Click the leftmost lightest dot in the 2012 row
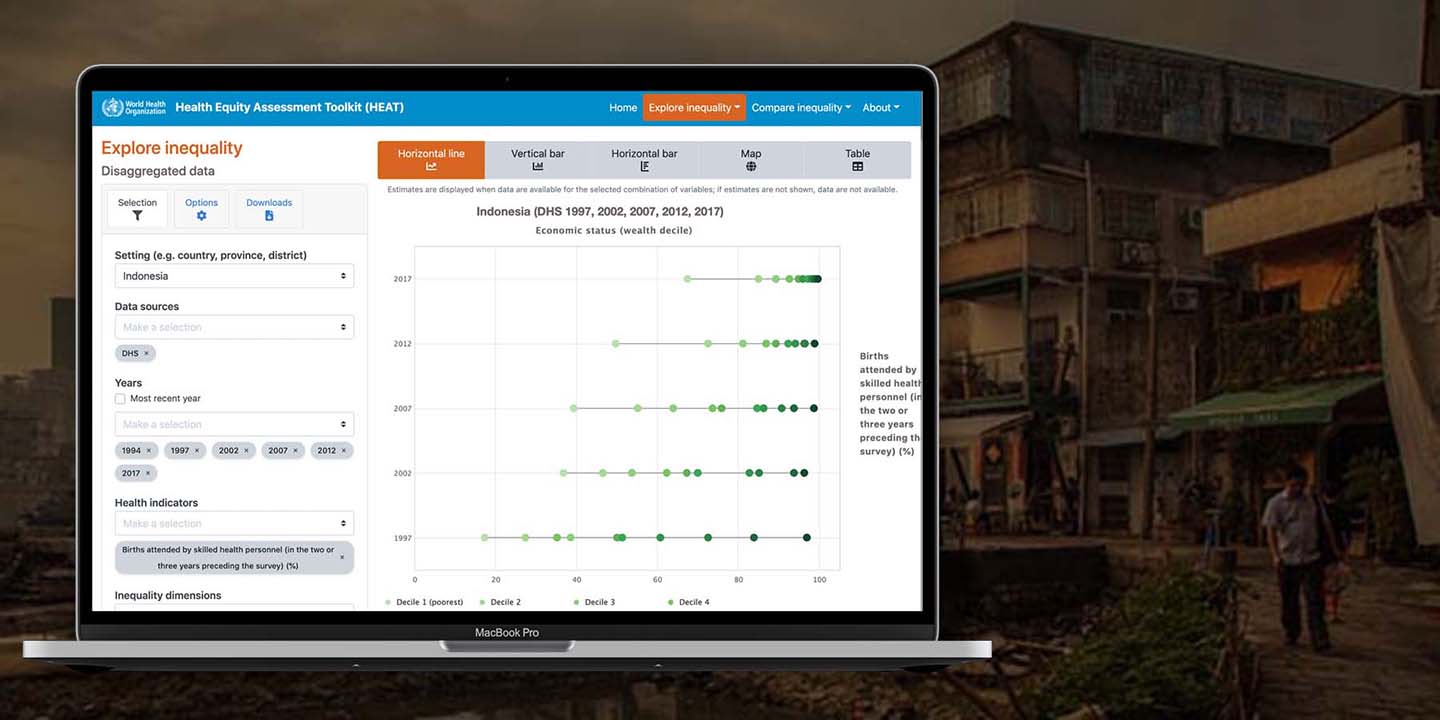1440x720 pixels. (x=615, y=344)
